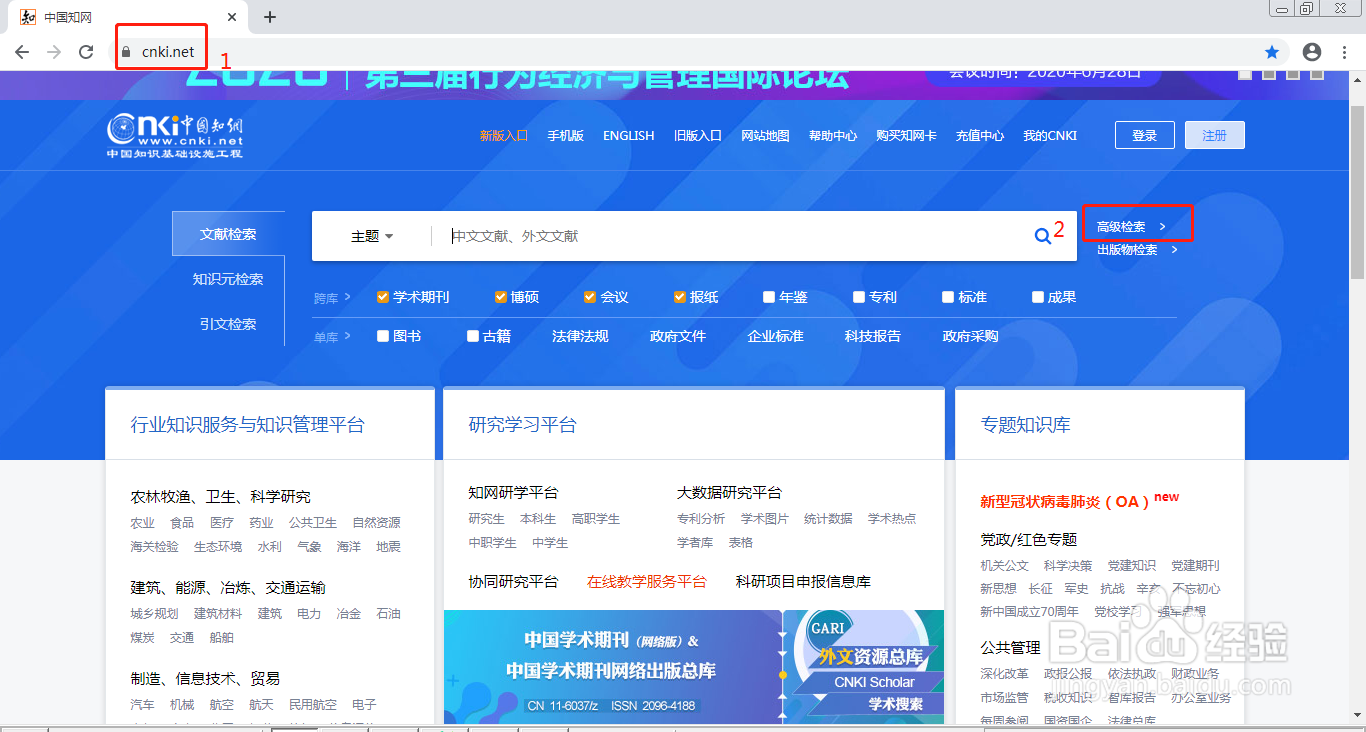Click the CNKI 中国知网 logo
This screenshot has width=1366, height=732.
click(175, 135)
